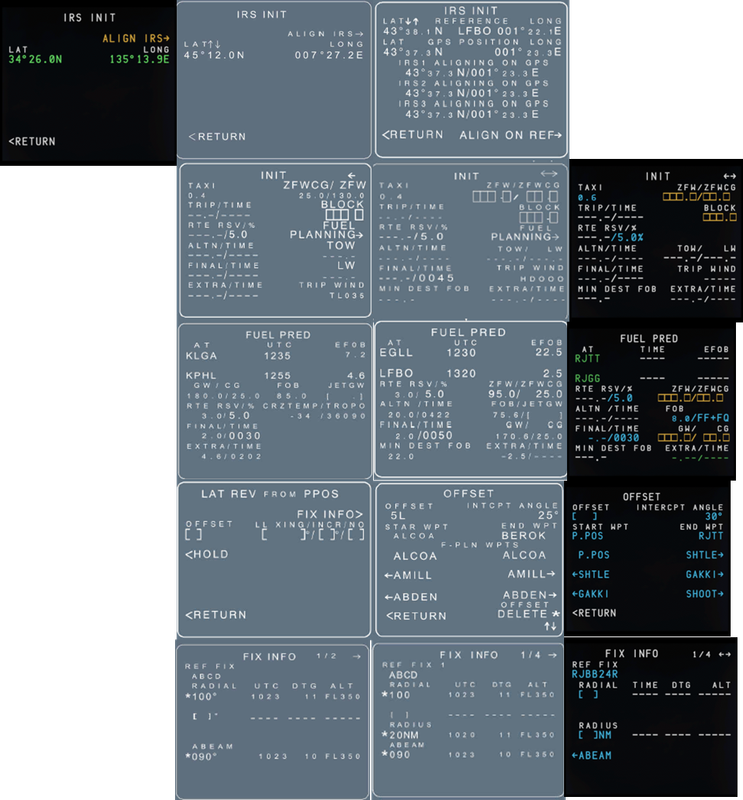Select abeam *090° on FIX INFO 1/2 page
743x800 pixels.
pyautogui.click(x=201, y=757)
